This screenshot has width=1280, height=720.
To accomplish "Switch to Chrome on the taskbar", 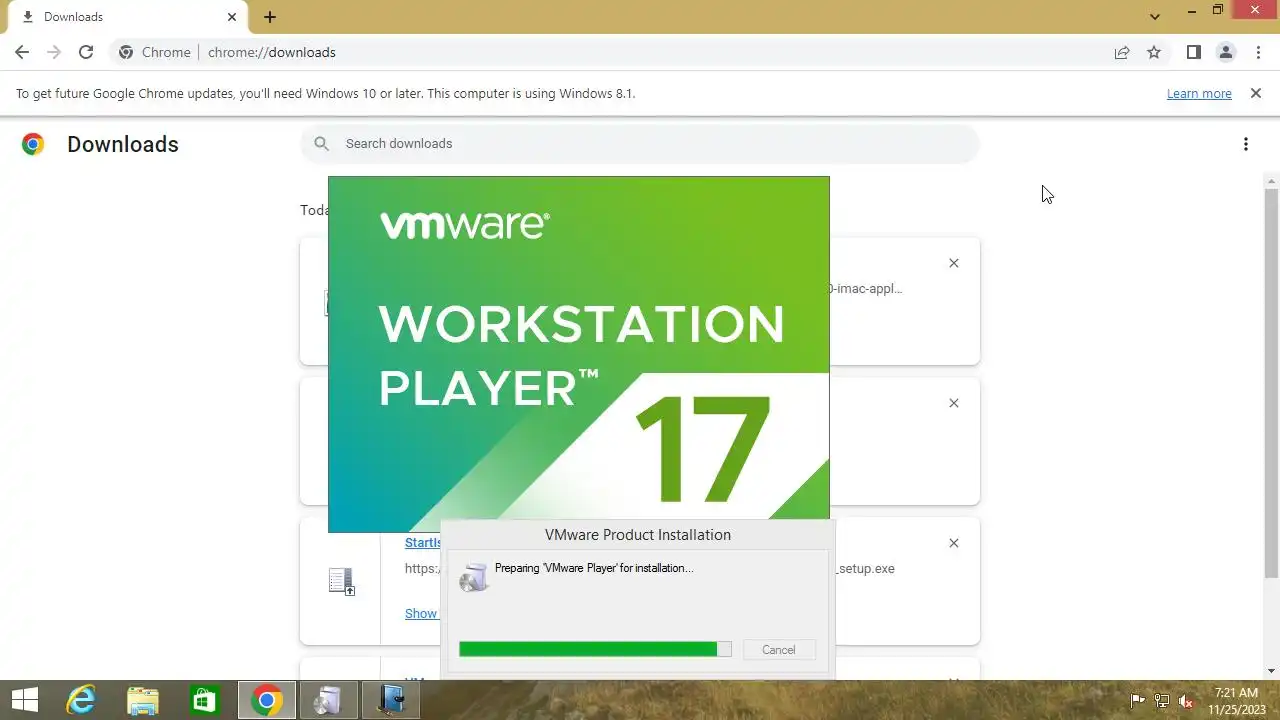I will point(266,700).
